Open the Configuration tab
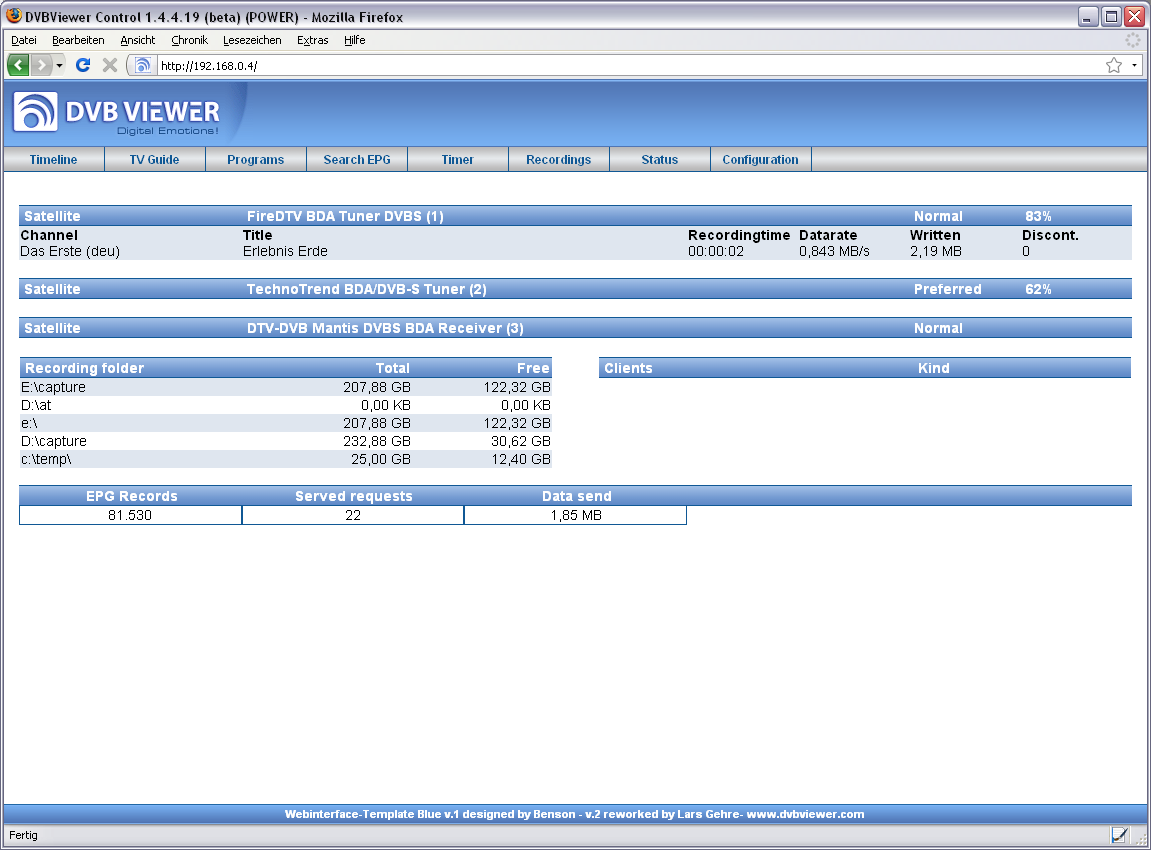 click(x=760, y=160)
